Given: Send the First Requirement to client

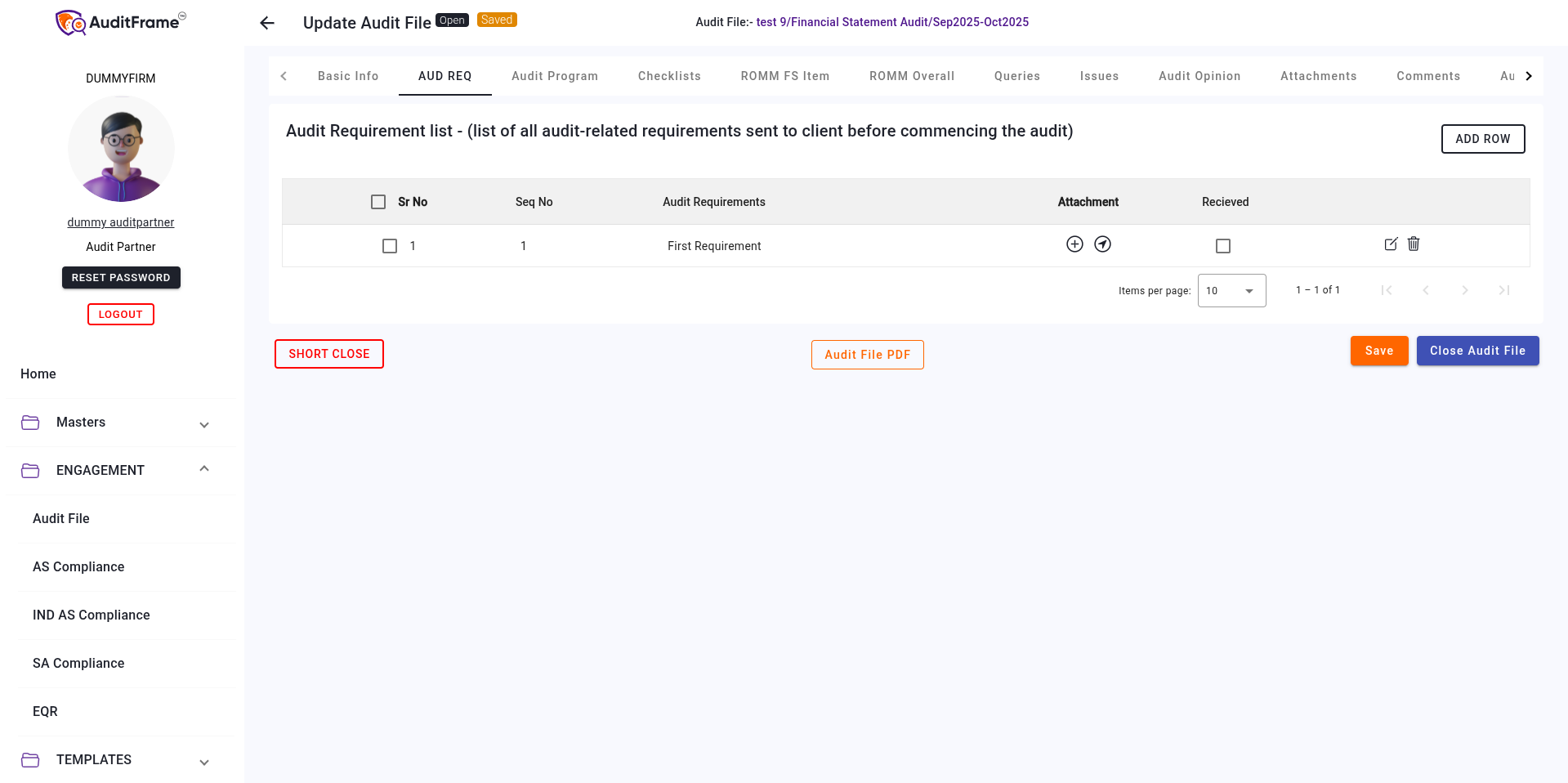Looking at the screenshot, I should click(1102, 244).
